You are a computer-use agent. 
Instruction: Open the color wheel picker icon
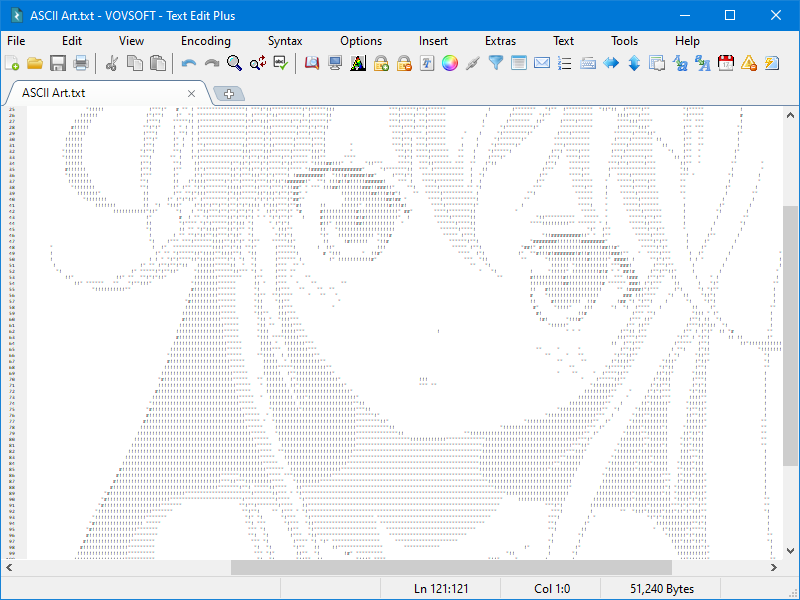(449, 63)
